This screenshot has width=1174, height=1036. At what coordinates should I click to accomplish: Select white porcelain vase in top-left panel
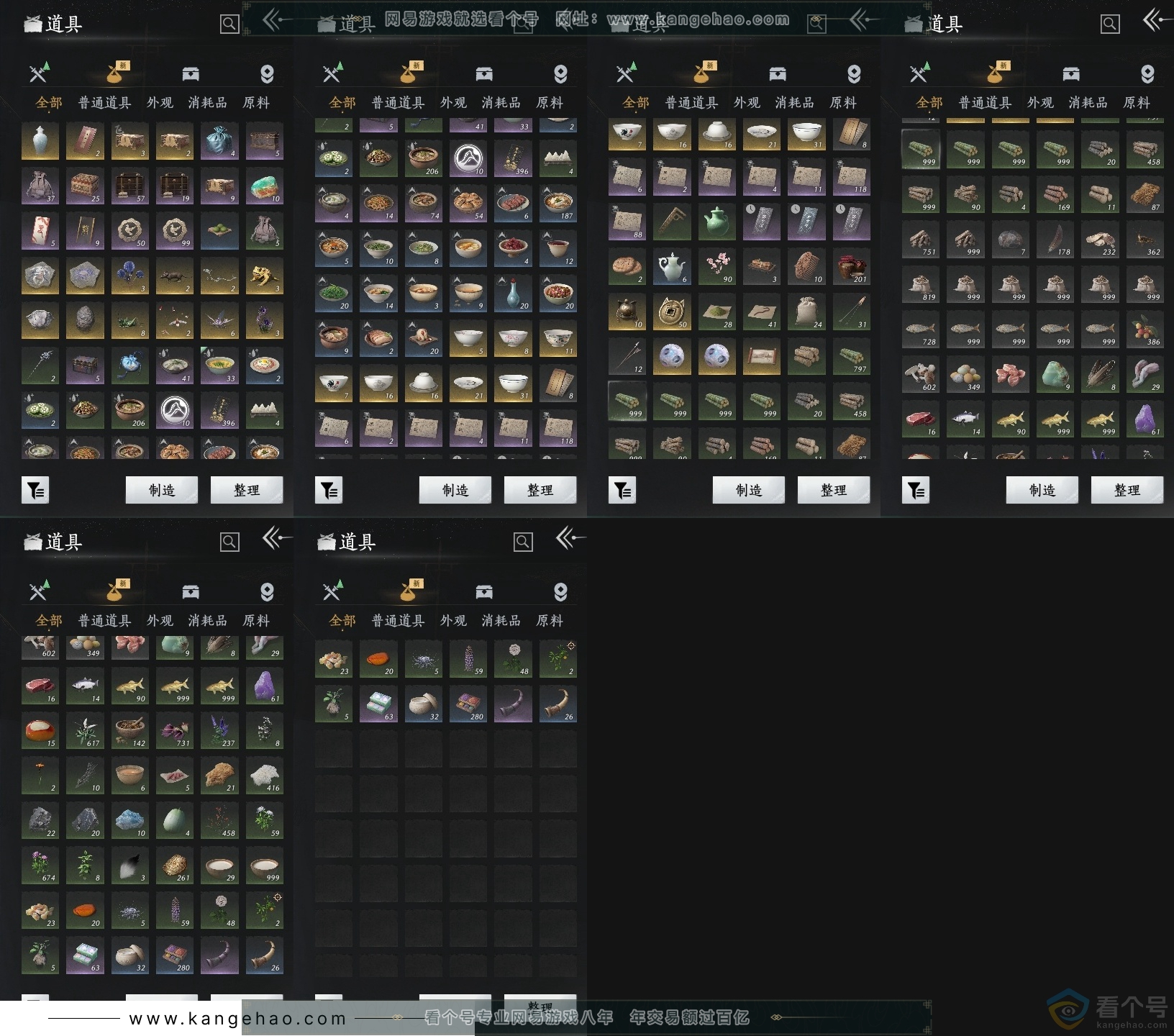40,141
